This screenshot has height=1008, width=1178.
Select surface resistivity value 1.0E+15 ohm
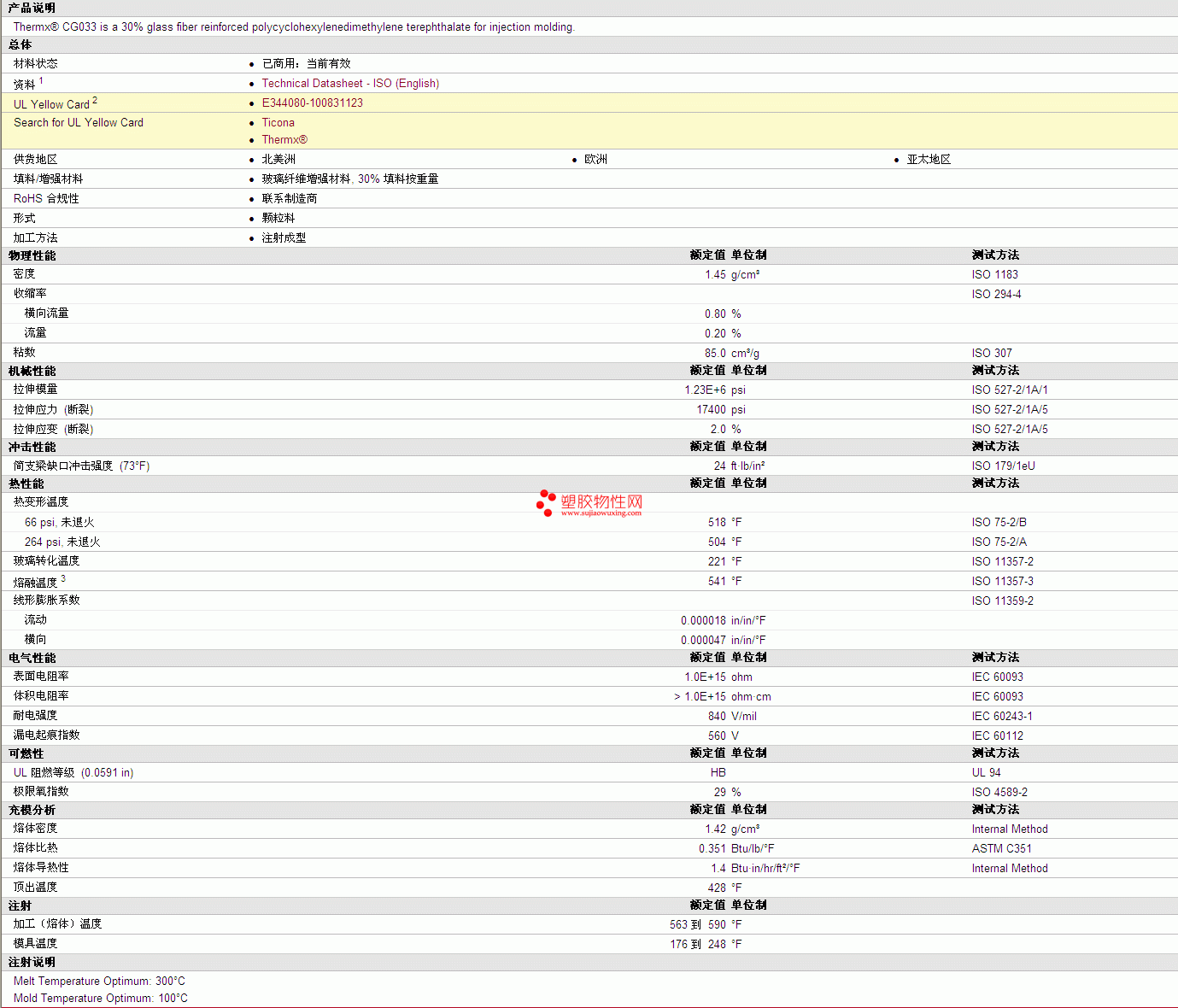705,677
